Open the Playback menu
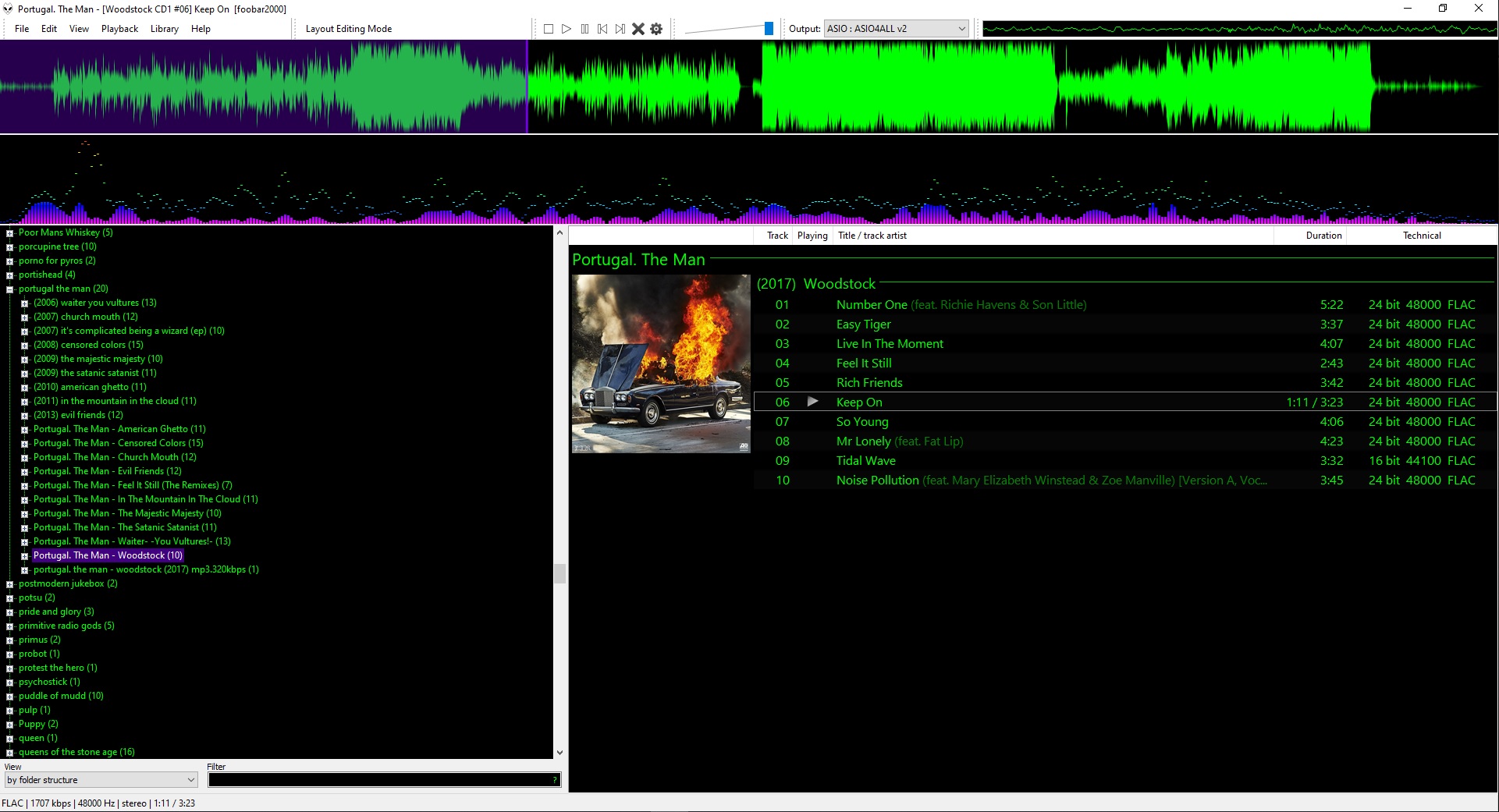Image resolution: width=1499 pixels, height=812 pixels. click(119, 29)
